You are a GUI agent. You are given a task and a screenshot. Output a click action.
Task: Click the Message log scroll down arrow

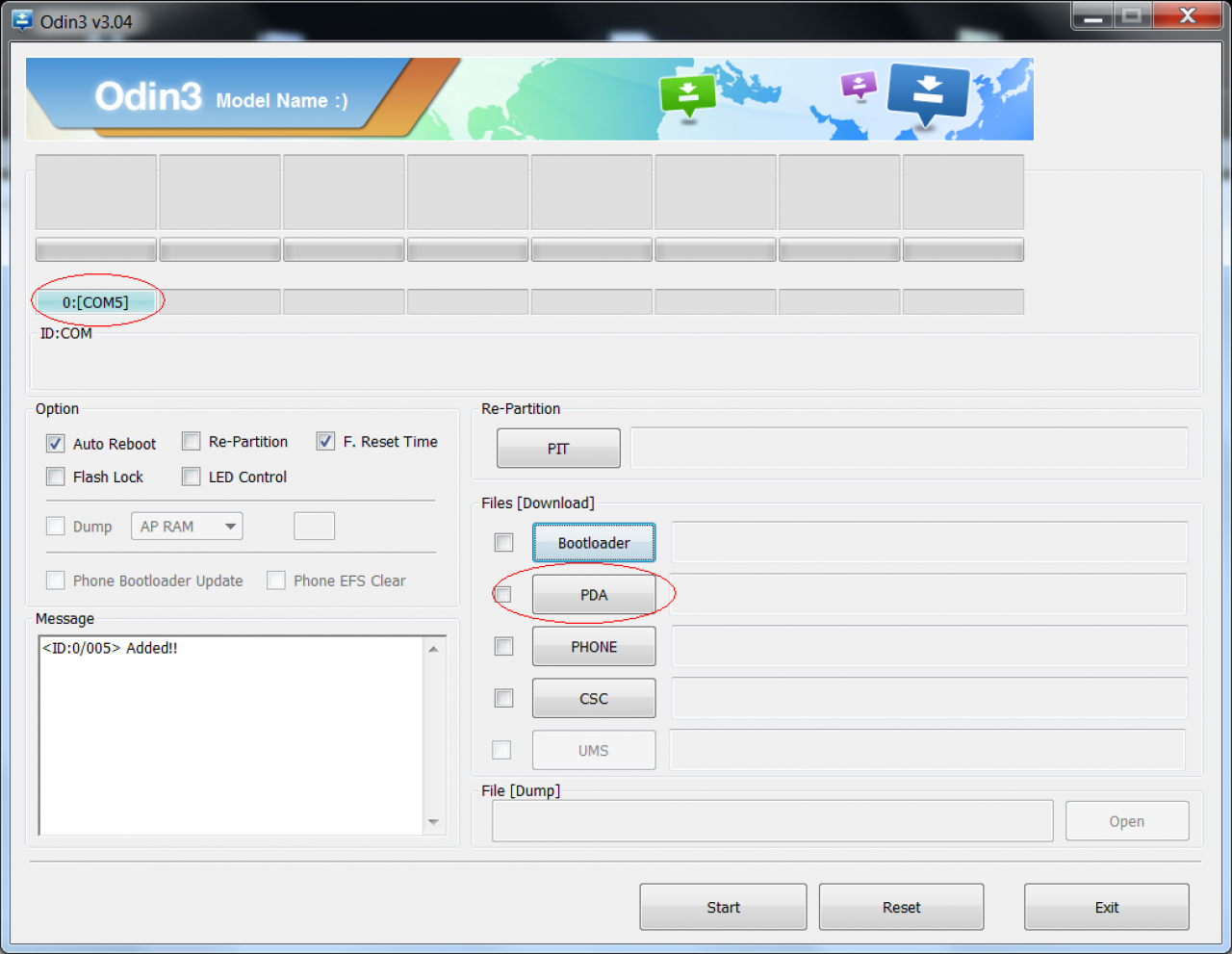point(433,822)
